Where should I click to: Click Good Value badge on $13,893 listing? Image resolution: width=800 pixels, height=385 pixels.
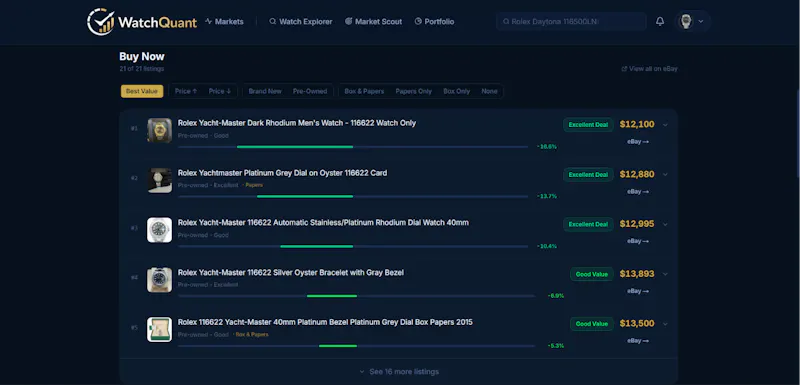pos(592,274)
